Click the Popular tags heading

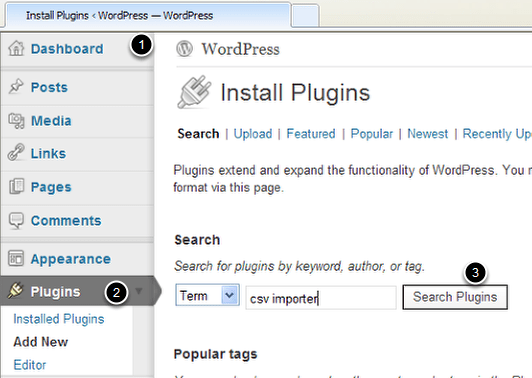215,354
